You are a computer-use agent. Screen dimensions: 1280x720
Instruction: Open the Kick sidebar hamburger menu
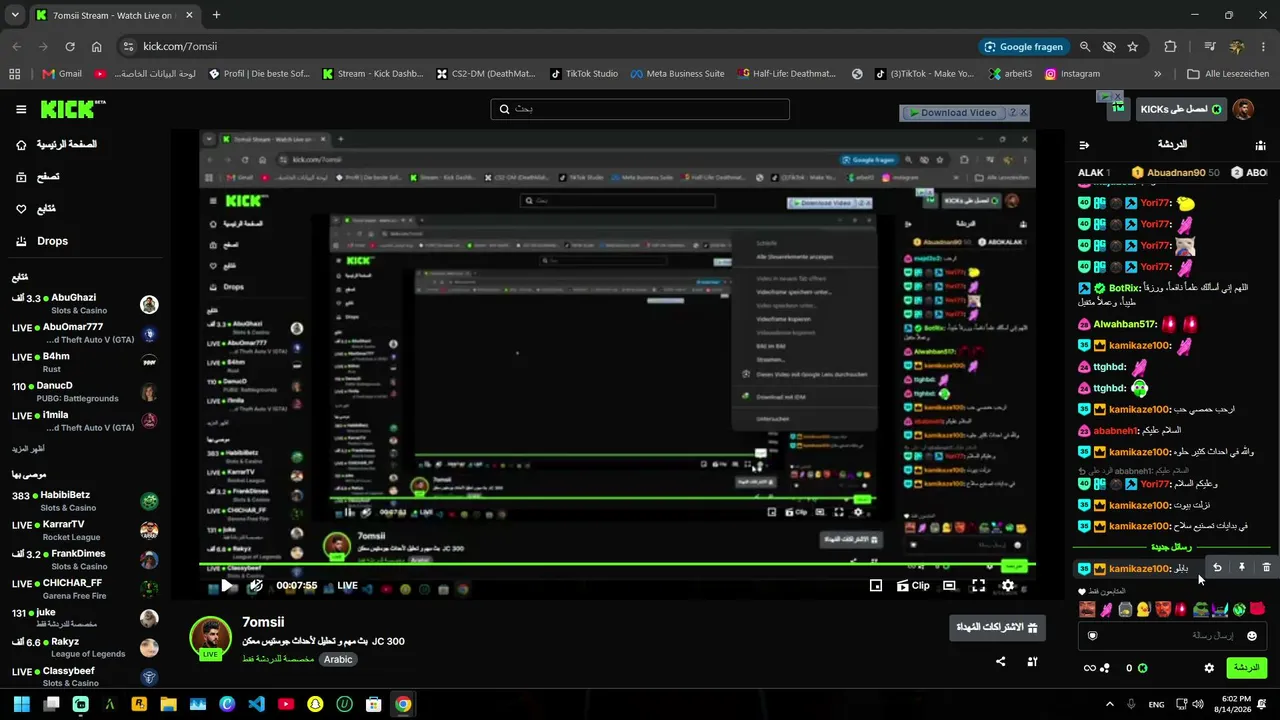tap(21, 109)
